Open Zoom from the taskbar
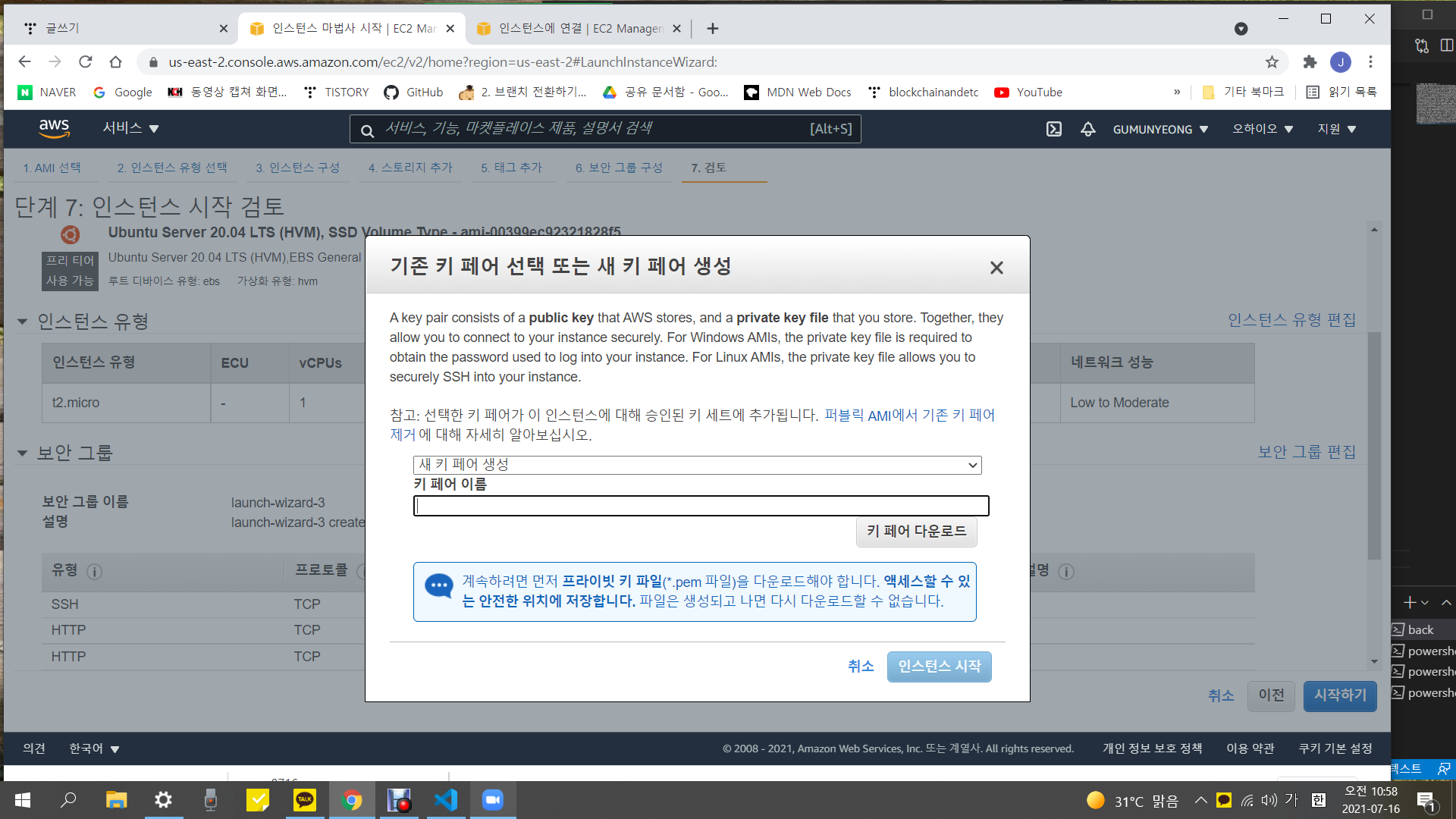This screenshot has width=1456, height=819. 493,800
